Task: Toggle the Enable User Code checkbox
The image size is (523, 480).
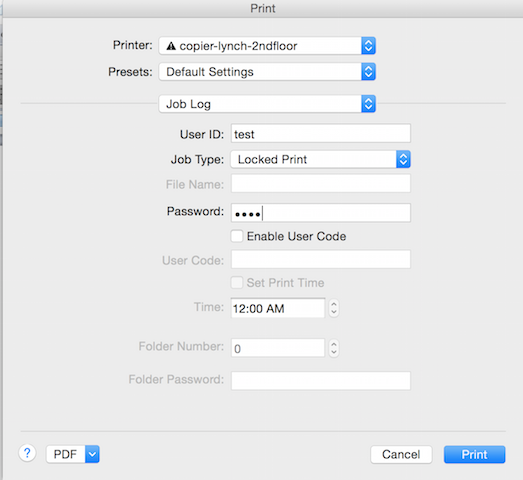Action: (x=237, y=236)
